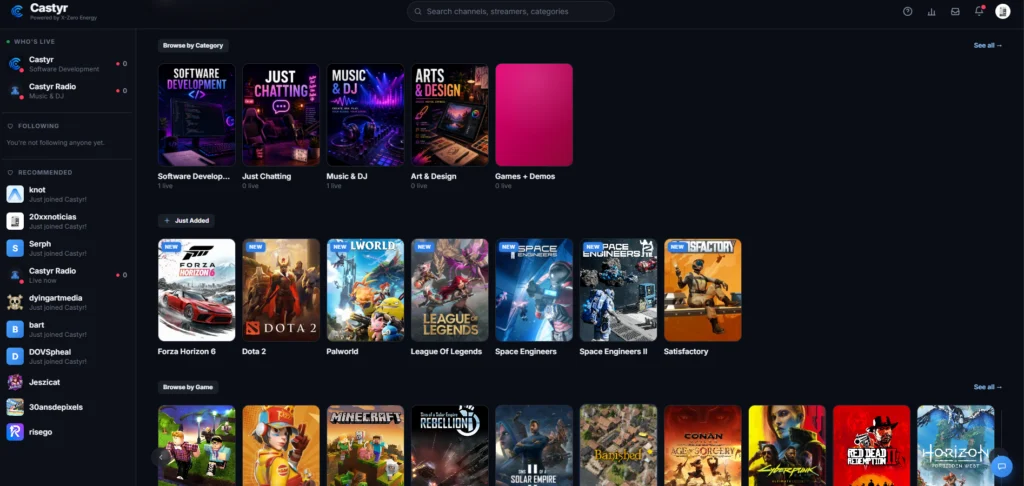Open the blue chat bubble button
1024x486 pixels.
1000,466
